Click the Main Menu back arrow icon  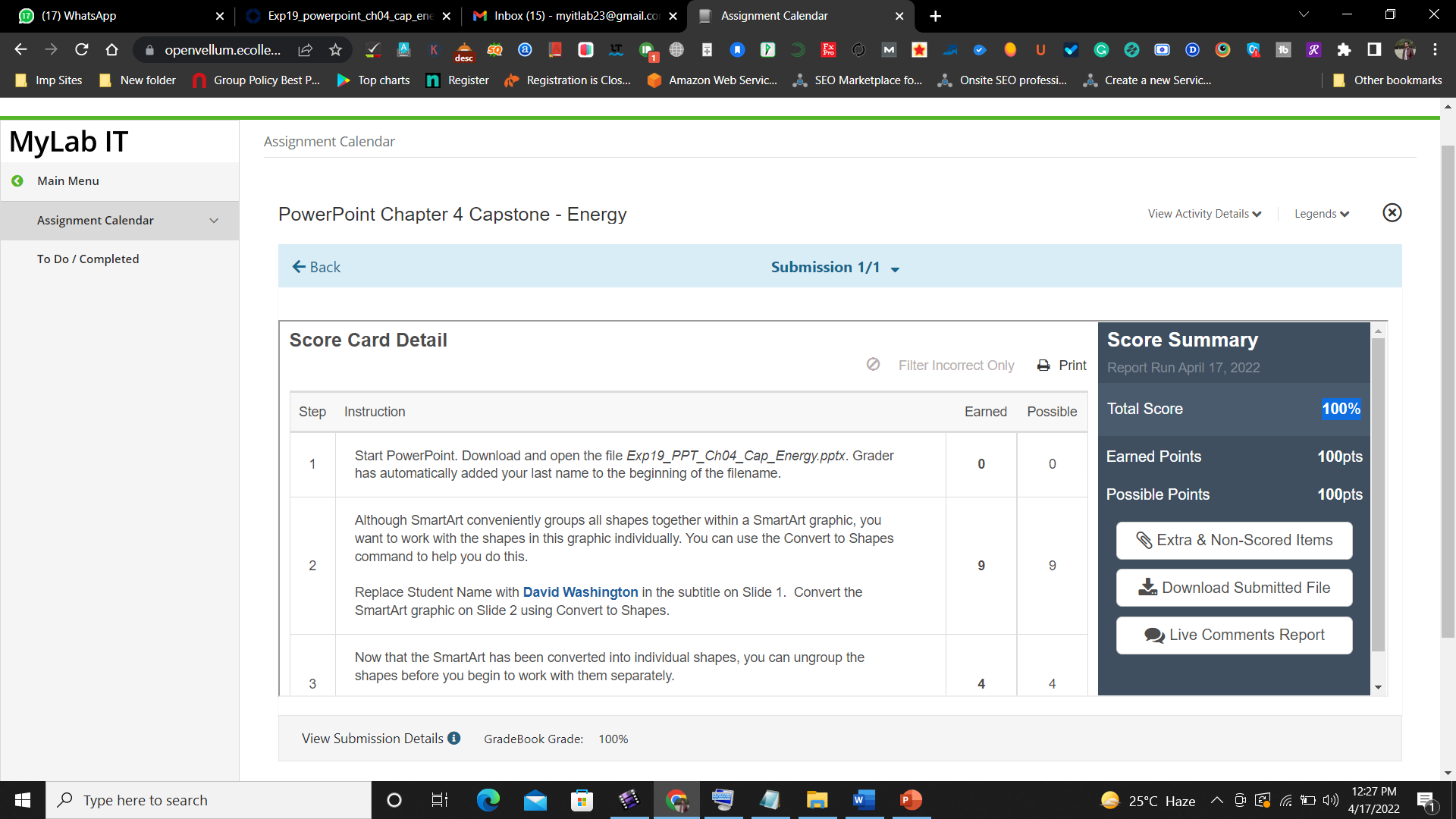tap(17, 181)
